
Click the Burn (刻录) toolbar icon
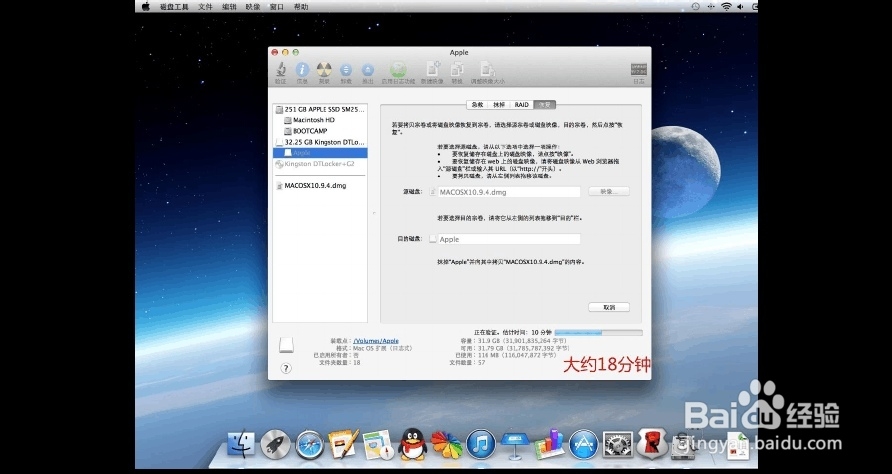[x=324, y=71]
